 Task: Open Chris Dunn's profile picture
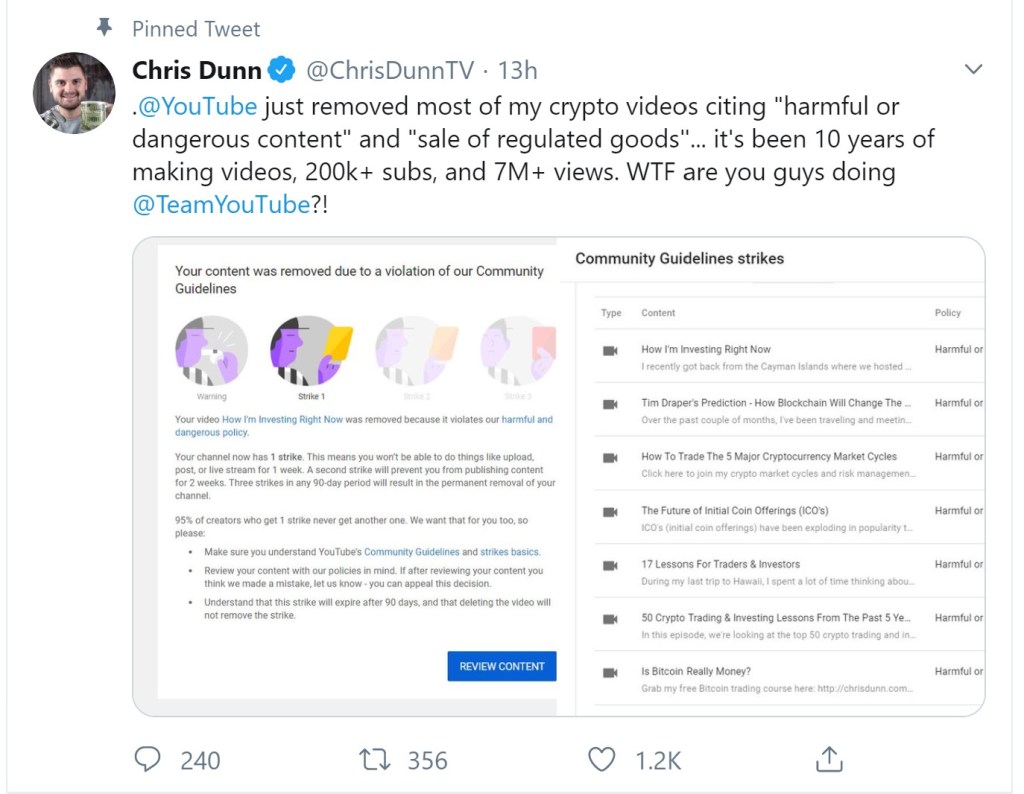(x=74, y=93)
